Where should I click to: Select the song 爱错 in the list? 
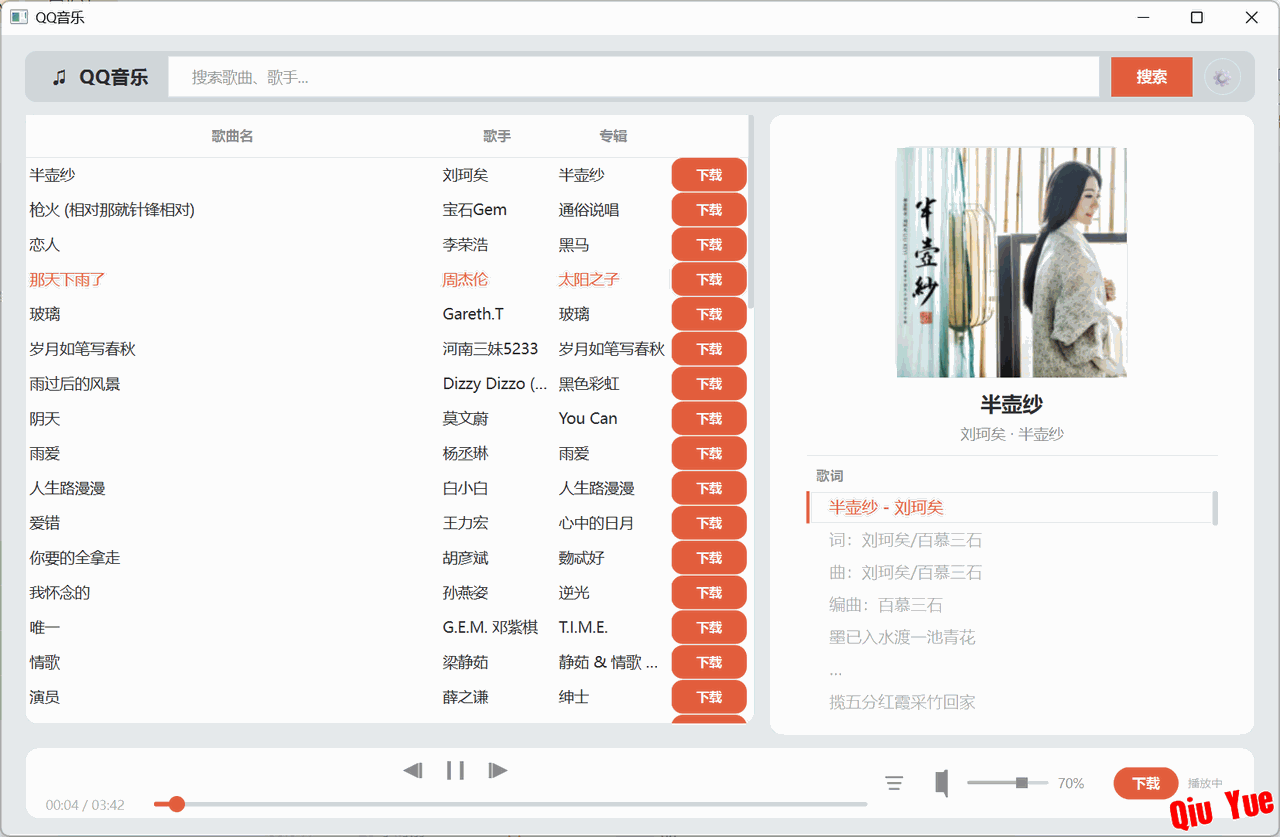[x=45, y=523]
